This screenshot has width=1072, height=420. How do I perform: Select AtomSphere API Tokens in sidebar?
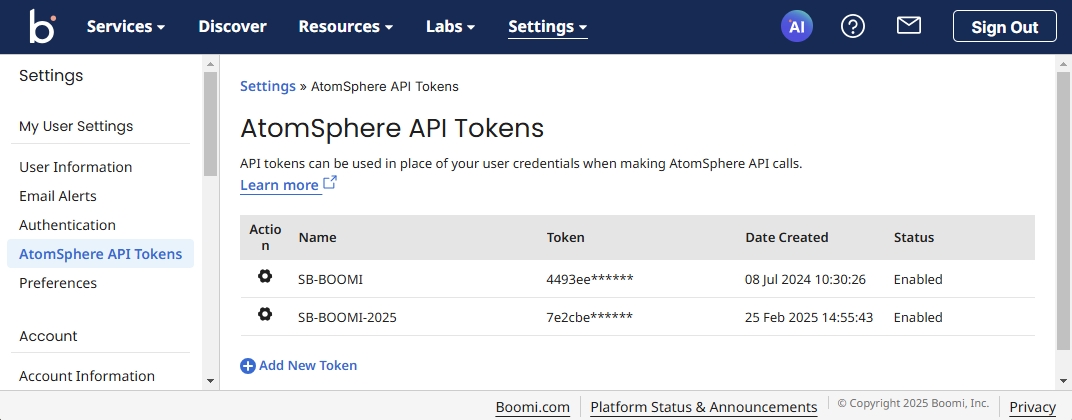pos(100,254)
